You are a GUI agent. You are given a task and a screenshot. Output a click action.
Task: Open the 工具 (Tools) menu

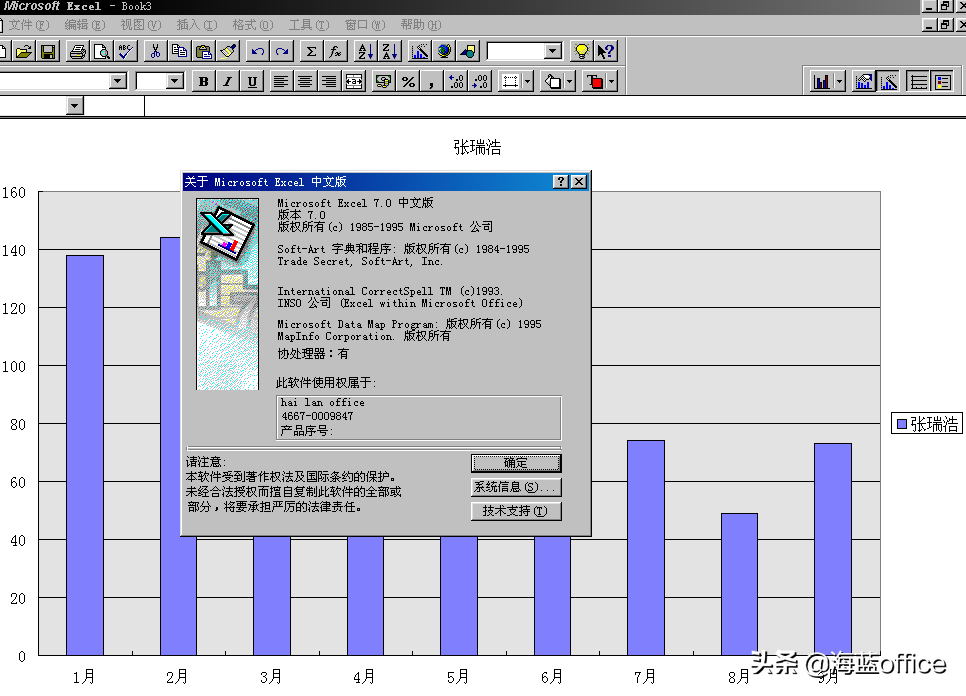coord(309,25)
